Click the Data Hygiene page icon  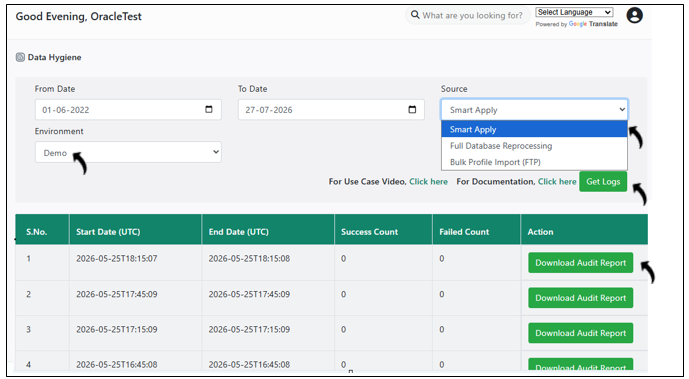click(x=20, y=57)
